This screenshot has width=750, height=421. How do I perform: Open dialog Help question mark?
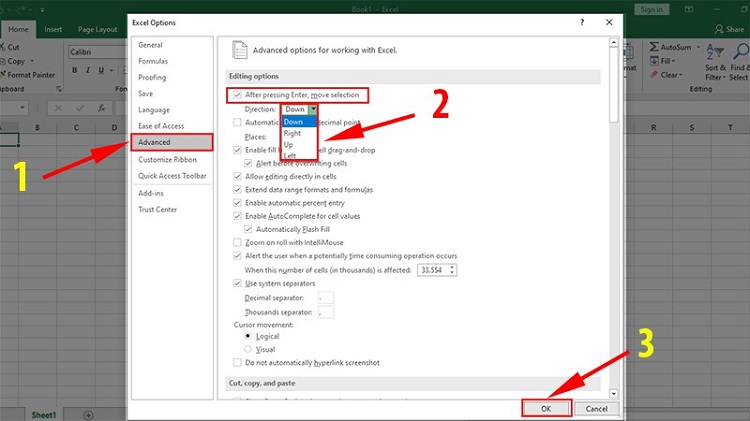582,22
